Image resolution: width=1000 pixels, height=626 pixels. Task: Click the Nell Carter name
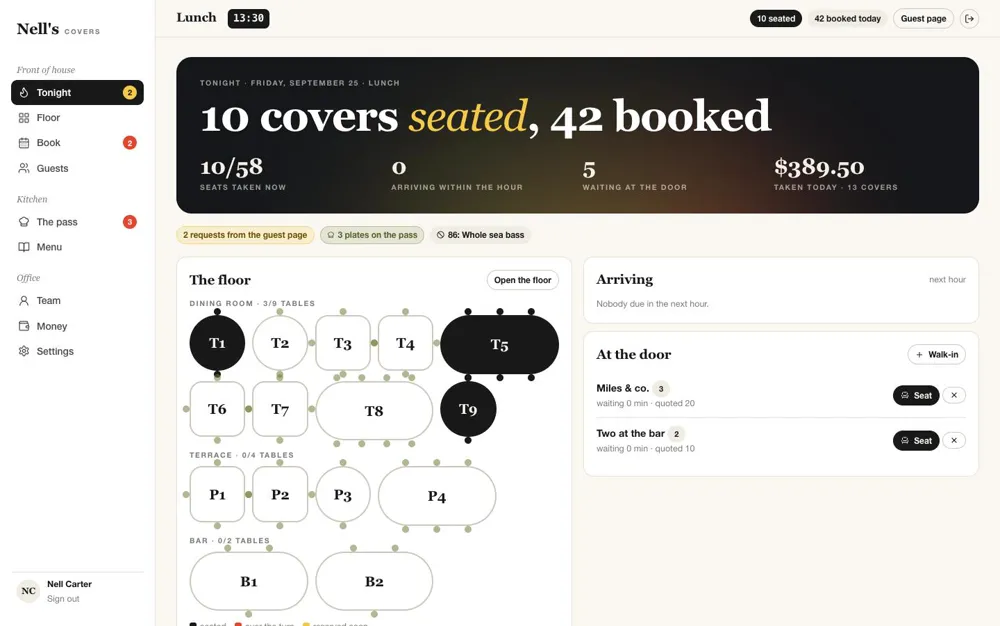tap(69, 584)
